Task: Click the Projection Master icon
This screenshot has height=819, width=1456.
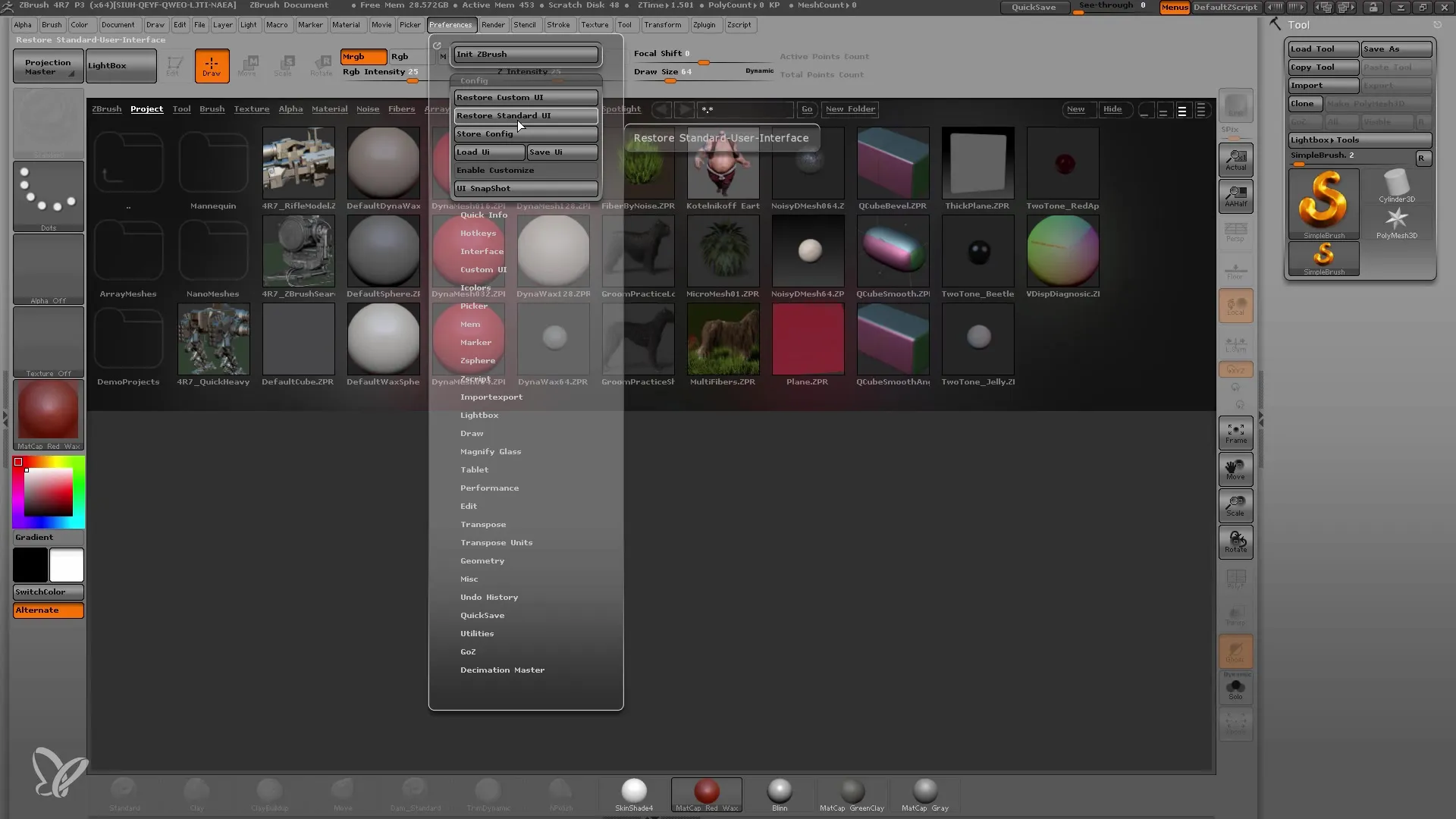Action: 47,65
